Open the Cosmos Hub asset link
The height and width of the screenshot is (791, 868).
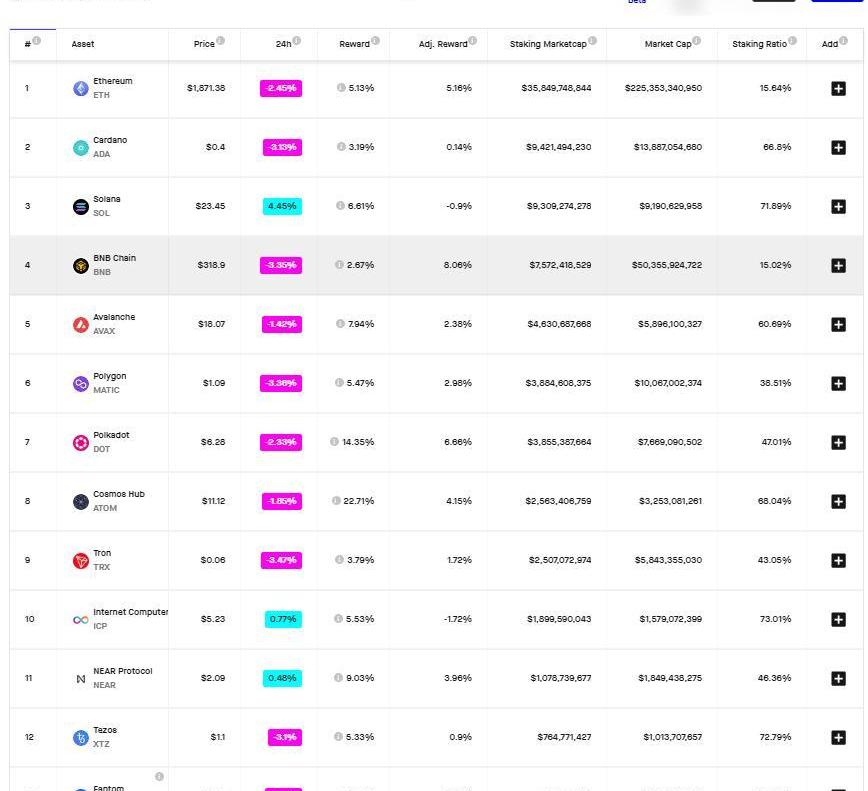tap(118, 494)
